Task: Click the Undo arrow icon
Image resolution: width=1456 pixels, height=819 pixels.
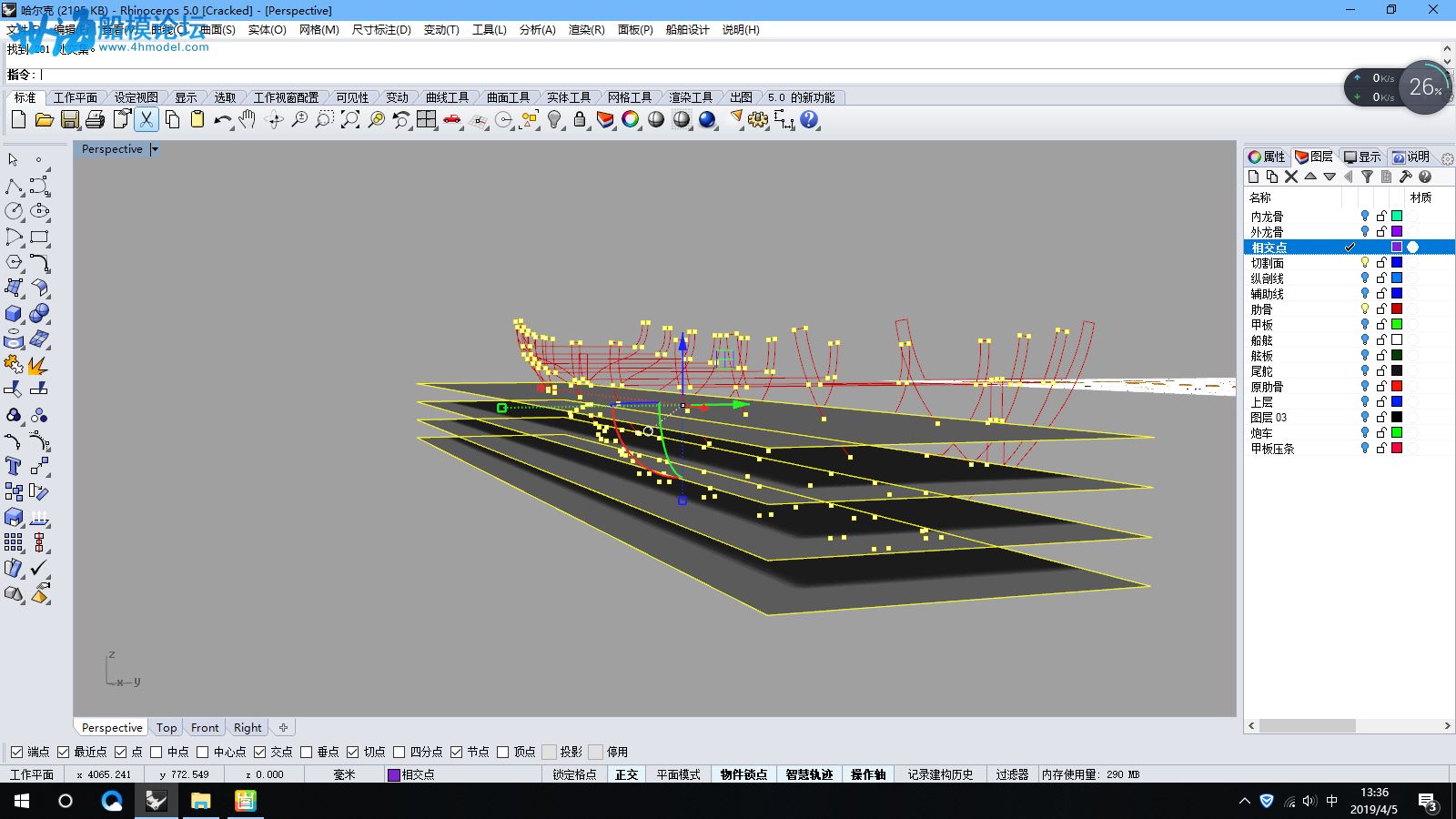Action: 223,119
